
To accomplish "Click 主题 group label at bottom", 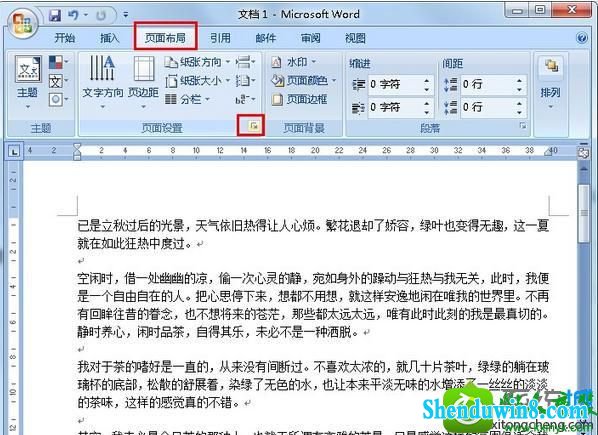I will (41, 128).
